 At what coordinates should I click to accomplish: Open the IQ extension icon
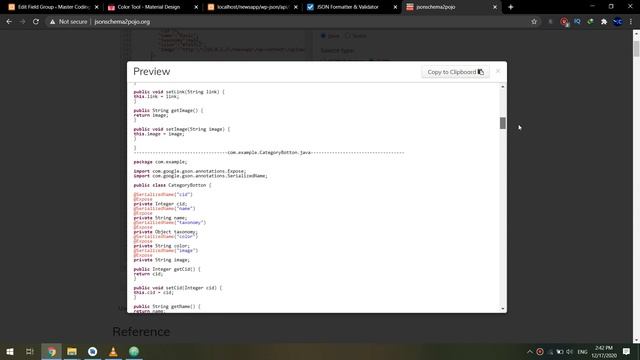[577, 22]
